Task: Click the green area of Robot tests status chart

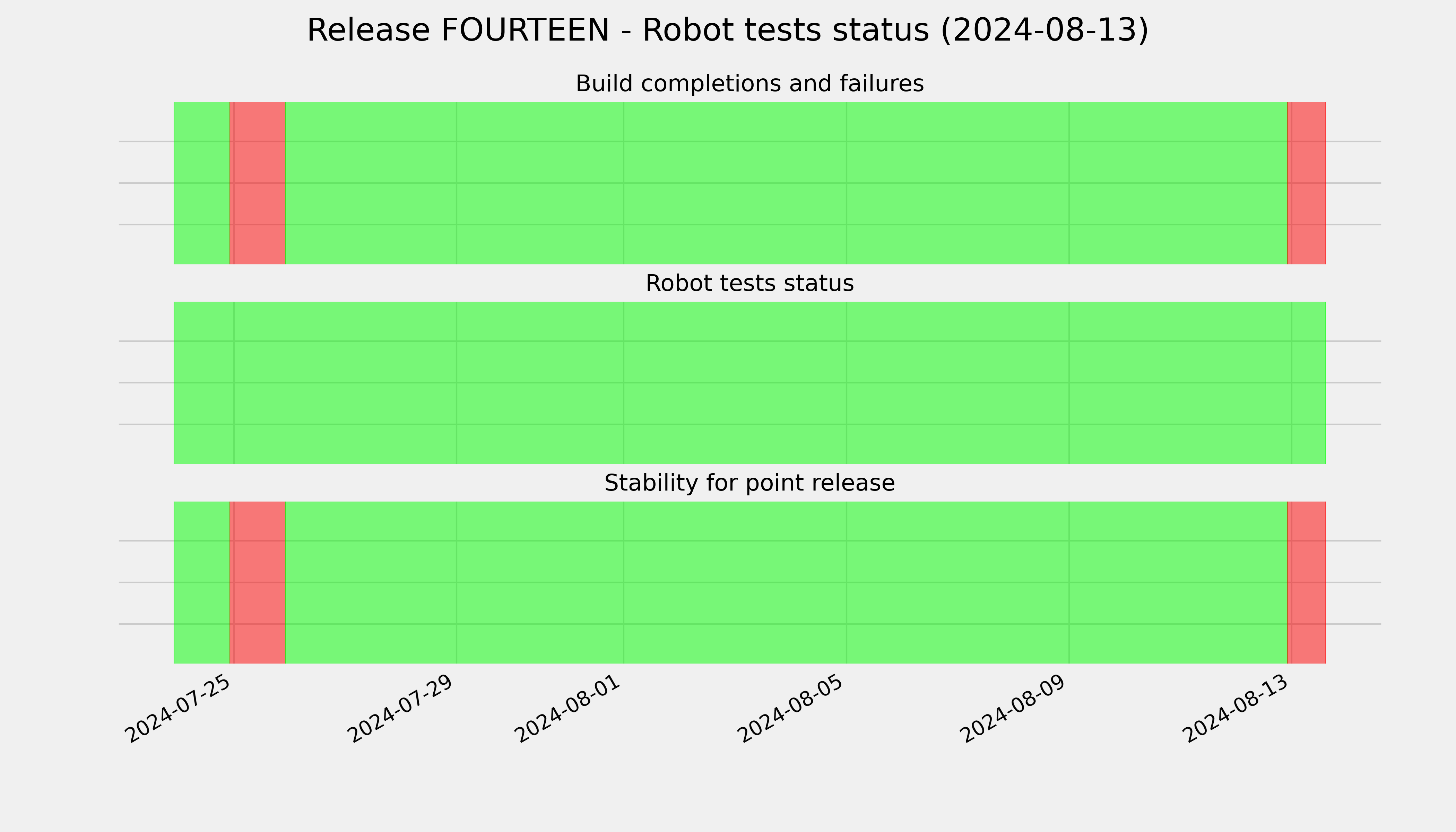Action: [750, 383]
